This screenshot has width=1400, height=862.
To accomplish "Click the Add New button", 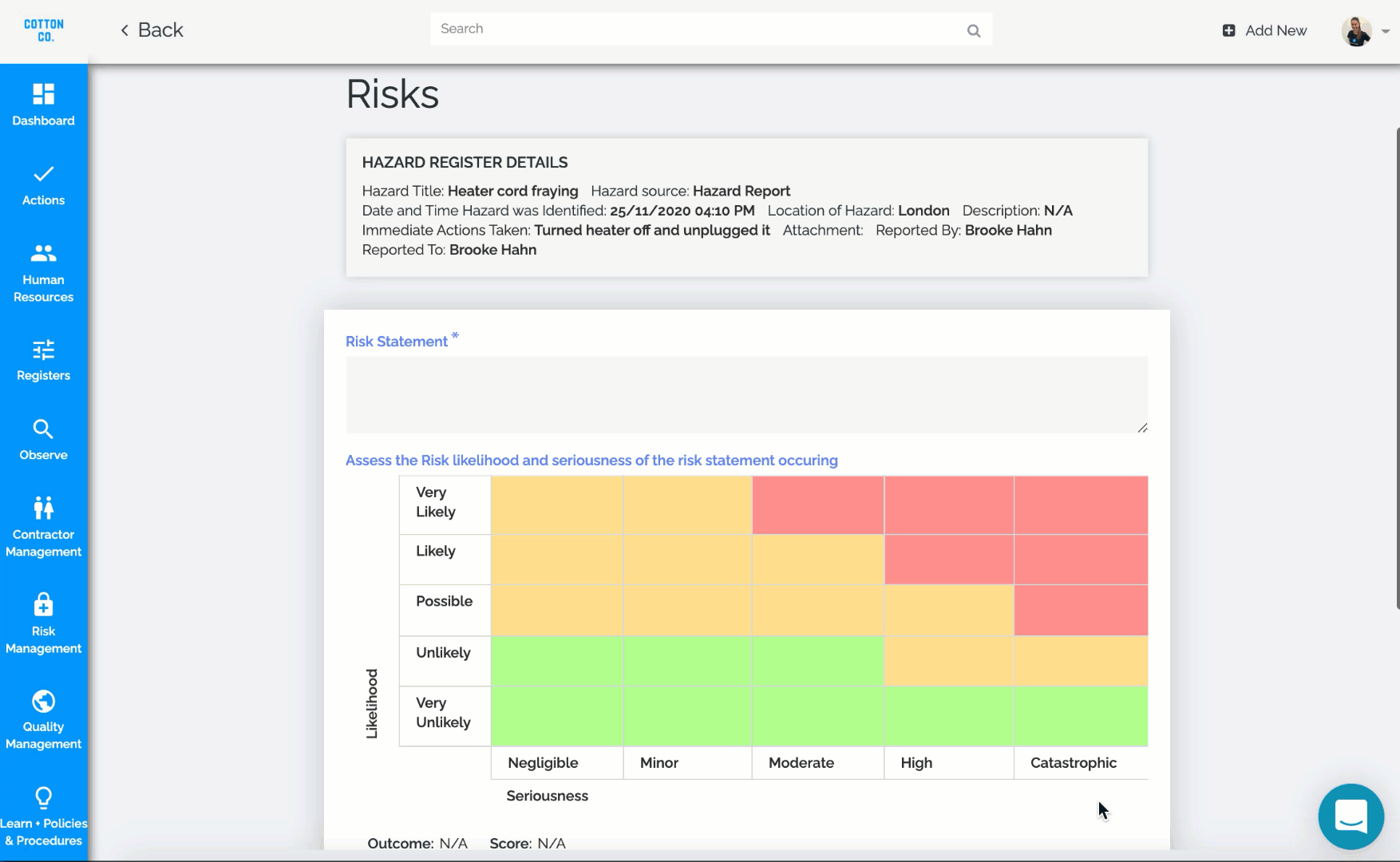I will pos(1264,30).
